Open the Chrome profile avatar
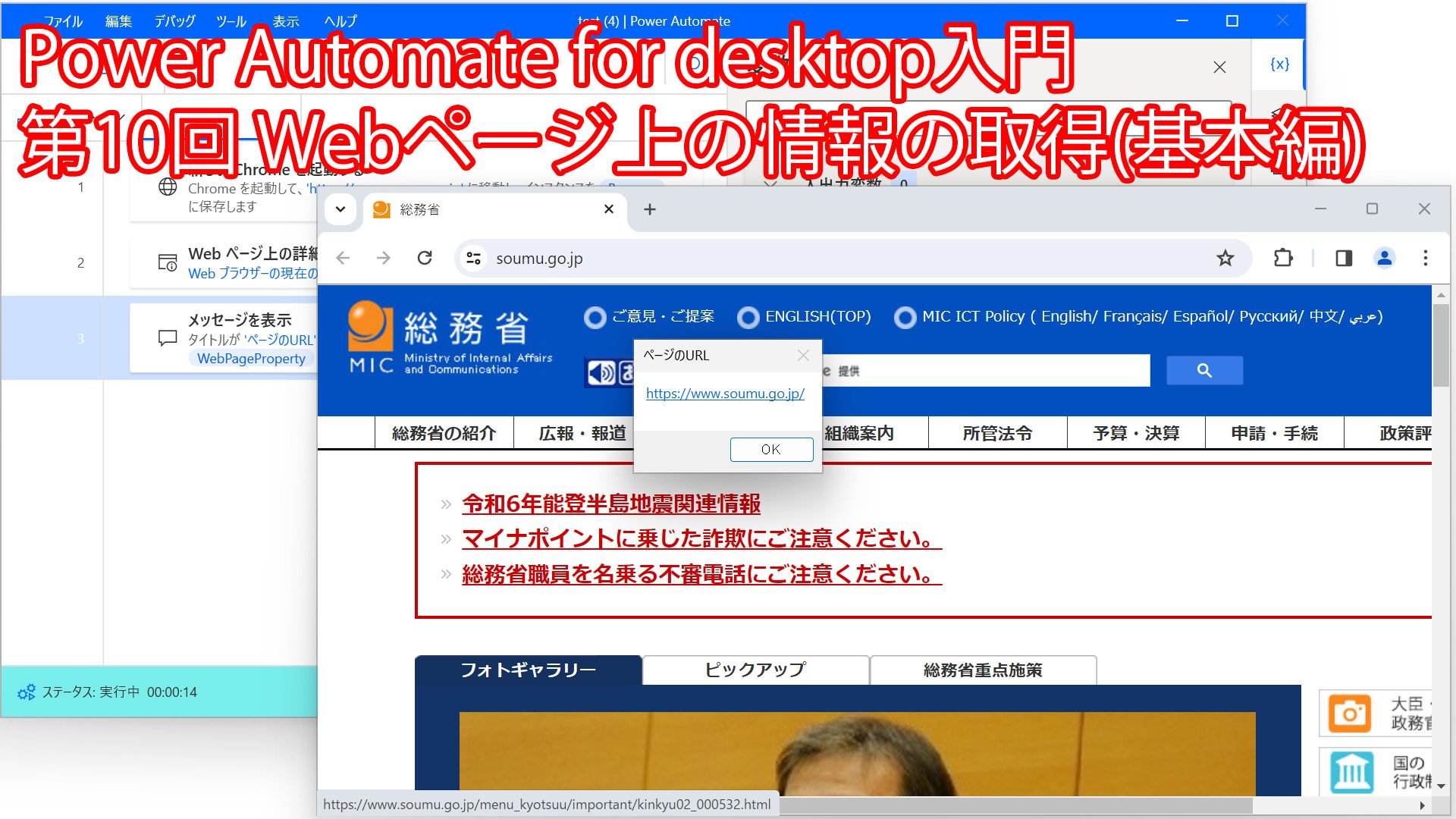 (x=1385, y=259)
